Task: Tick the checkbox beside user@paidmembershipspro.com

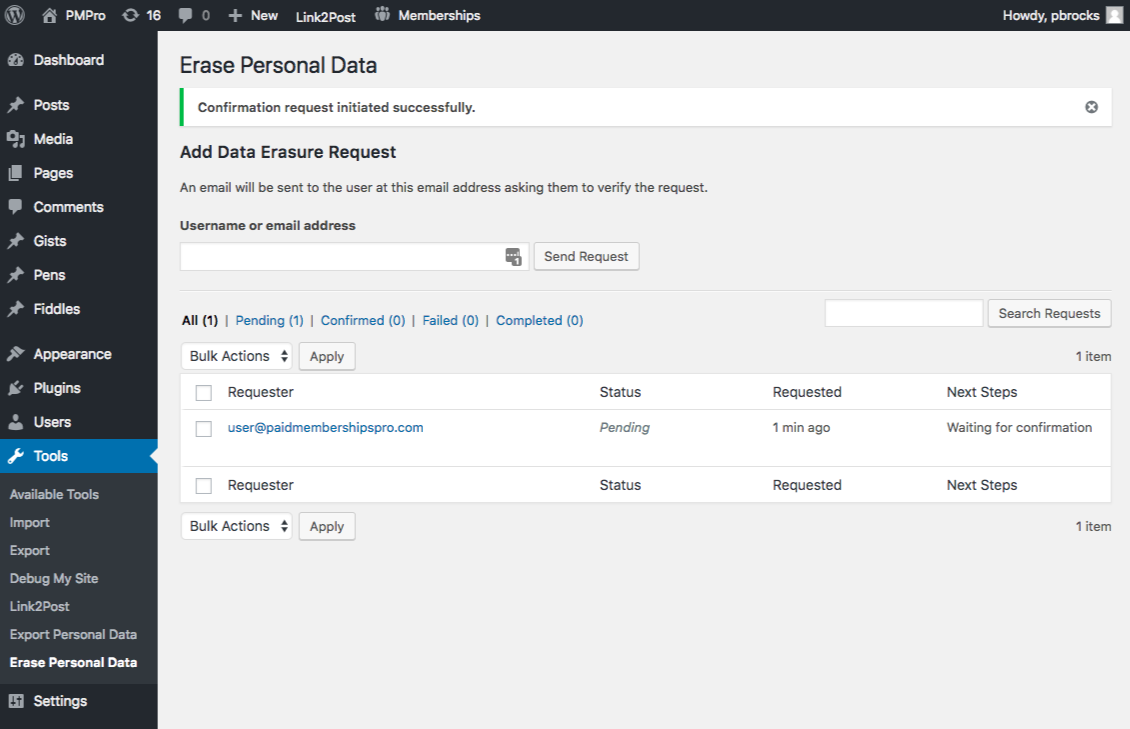Action: [204, 428]
